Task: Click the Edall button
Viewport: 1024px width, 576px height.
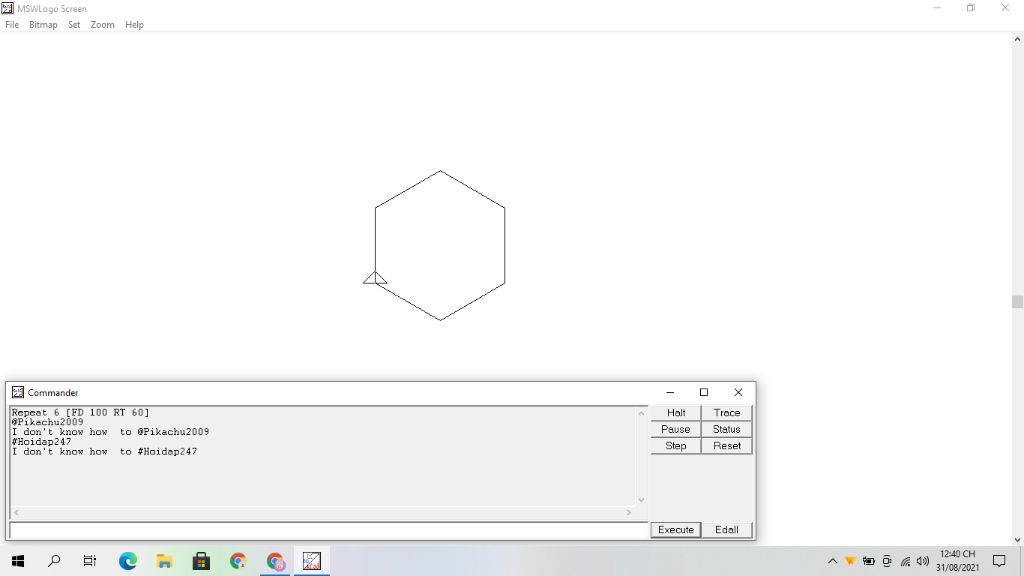Action: click(x=726, y=530)
